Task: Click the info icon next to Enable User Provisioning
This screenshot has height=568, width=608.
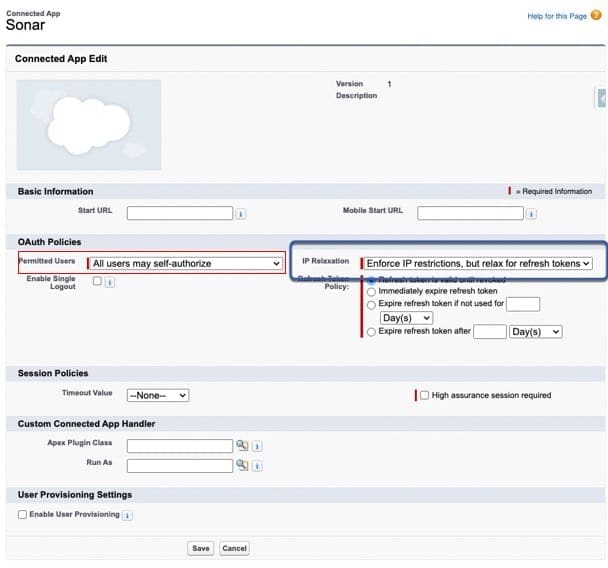Action: pyautogui.click(x=127, y=515)
